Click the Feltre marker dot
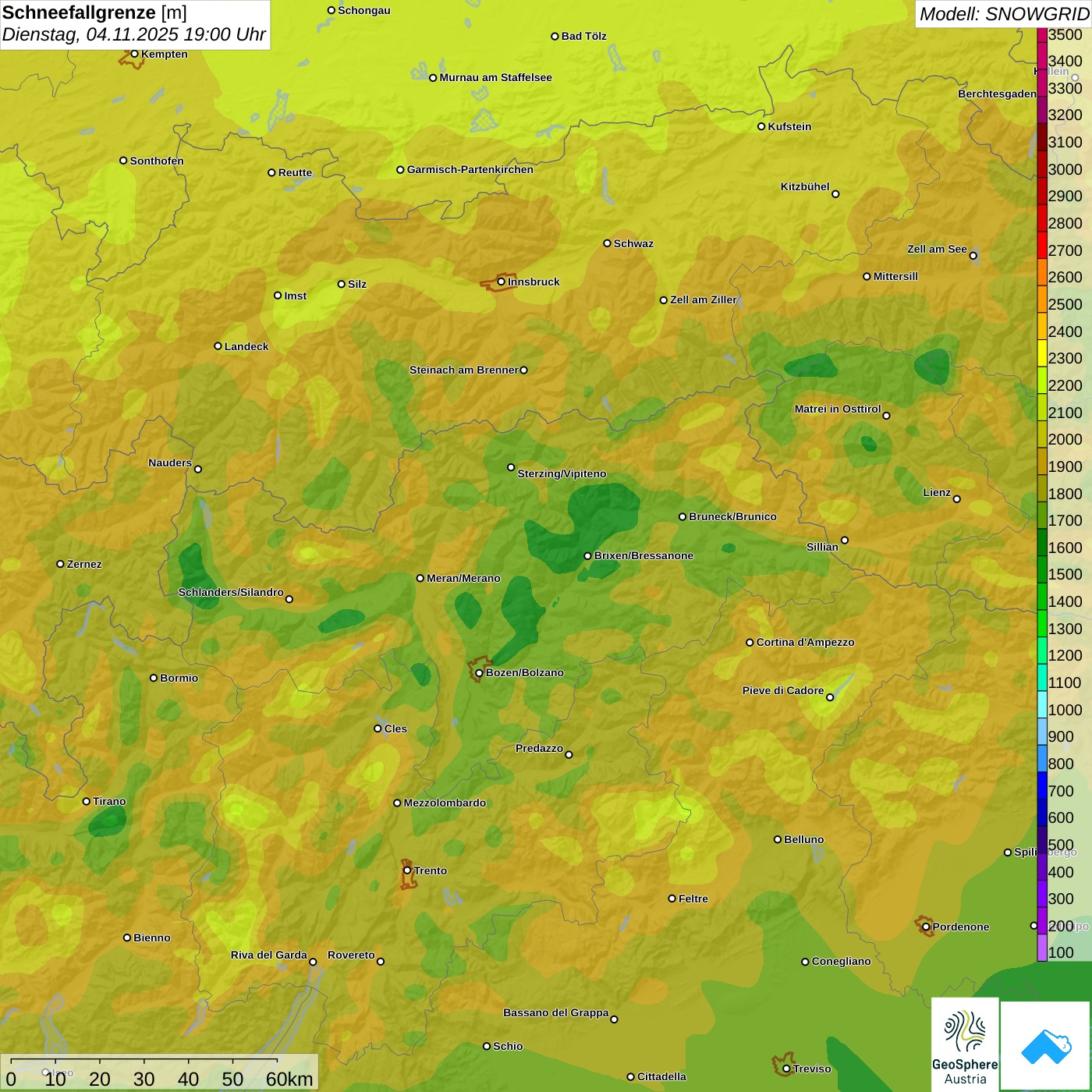The image size is (1092, 1092). (672, 899)
